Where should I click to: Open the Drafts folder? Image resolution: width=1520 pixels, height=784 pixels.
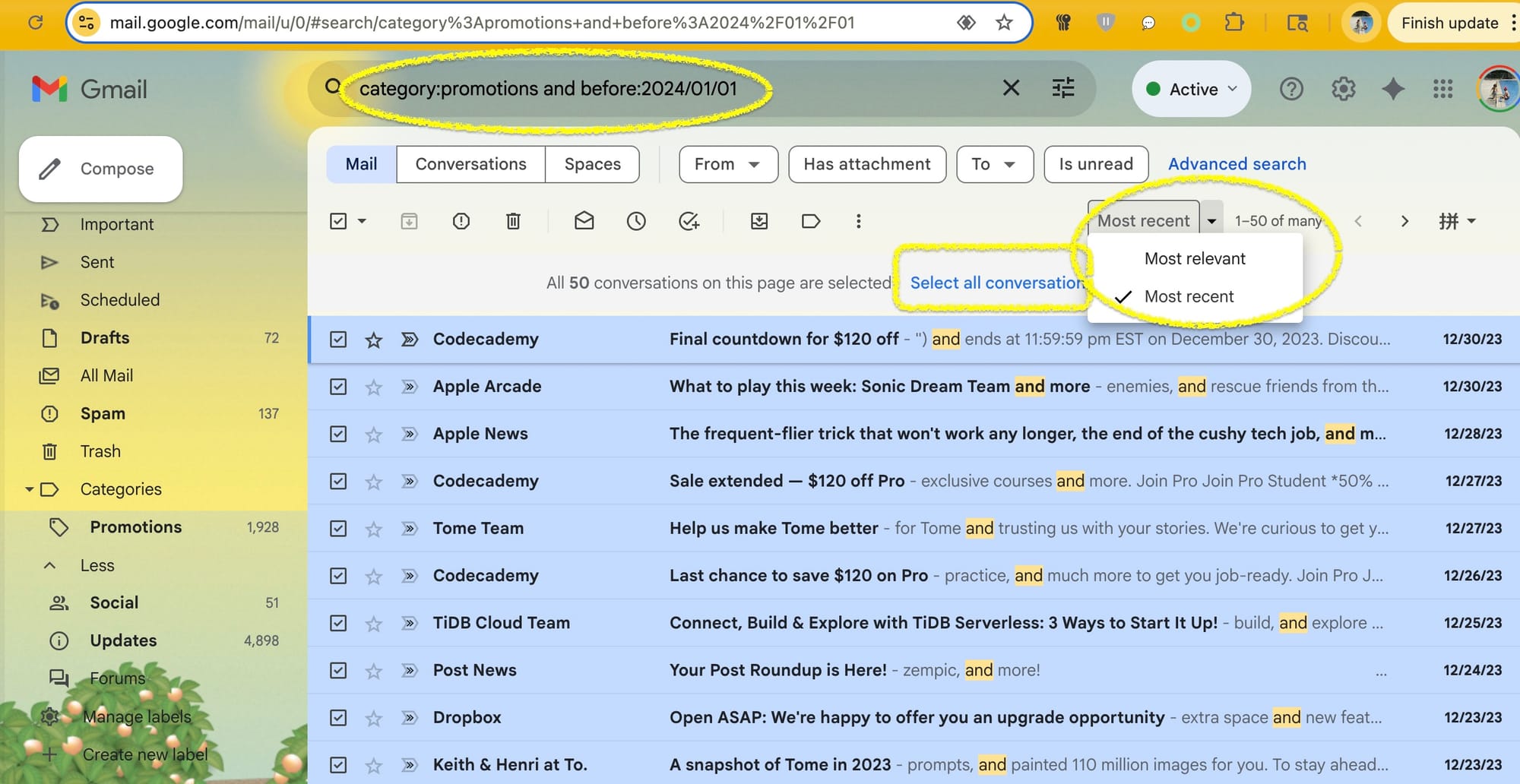click(x=105, y=338)
